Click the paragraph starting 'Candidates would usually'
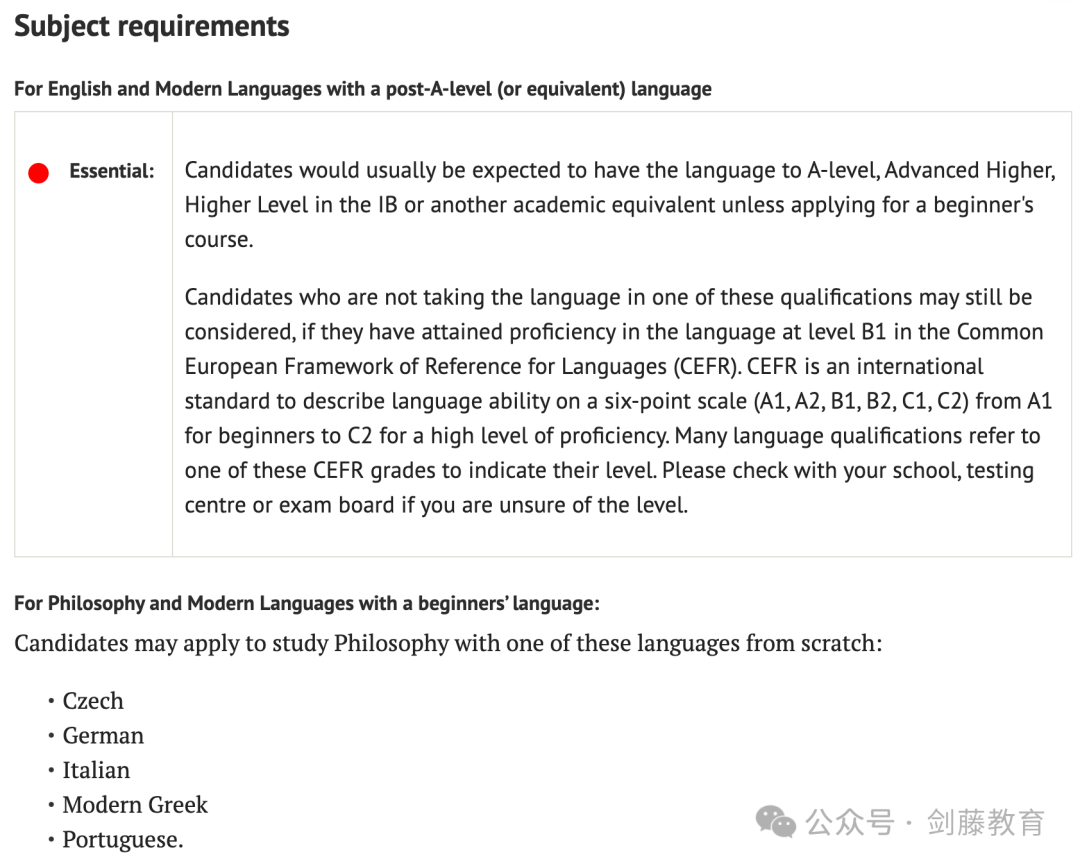 pos(620,205)
